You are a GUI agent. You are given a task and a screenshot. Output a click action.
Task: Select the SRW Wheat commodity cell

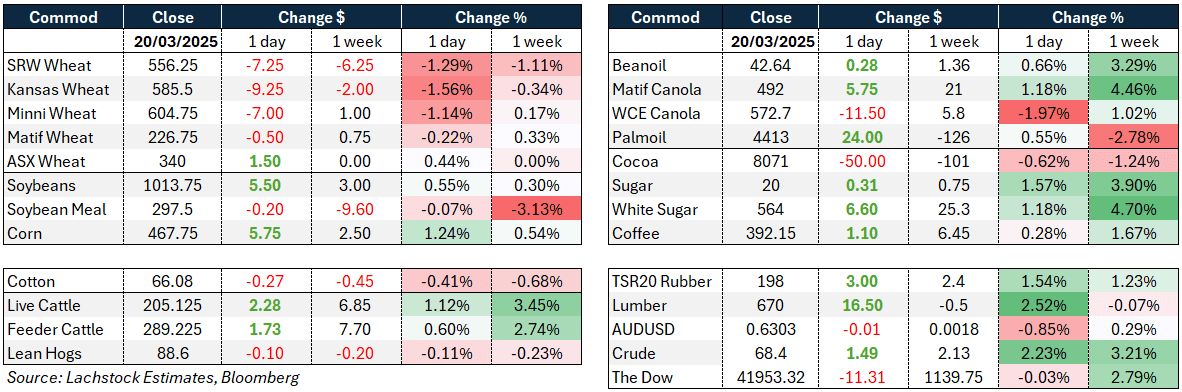click(64, 66)
